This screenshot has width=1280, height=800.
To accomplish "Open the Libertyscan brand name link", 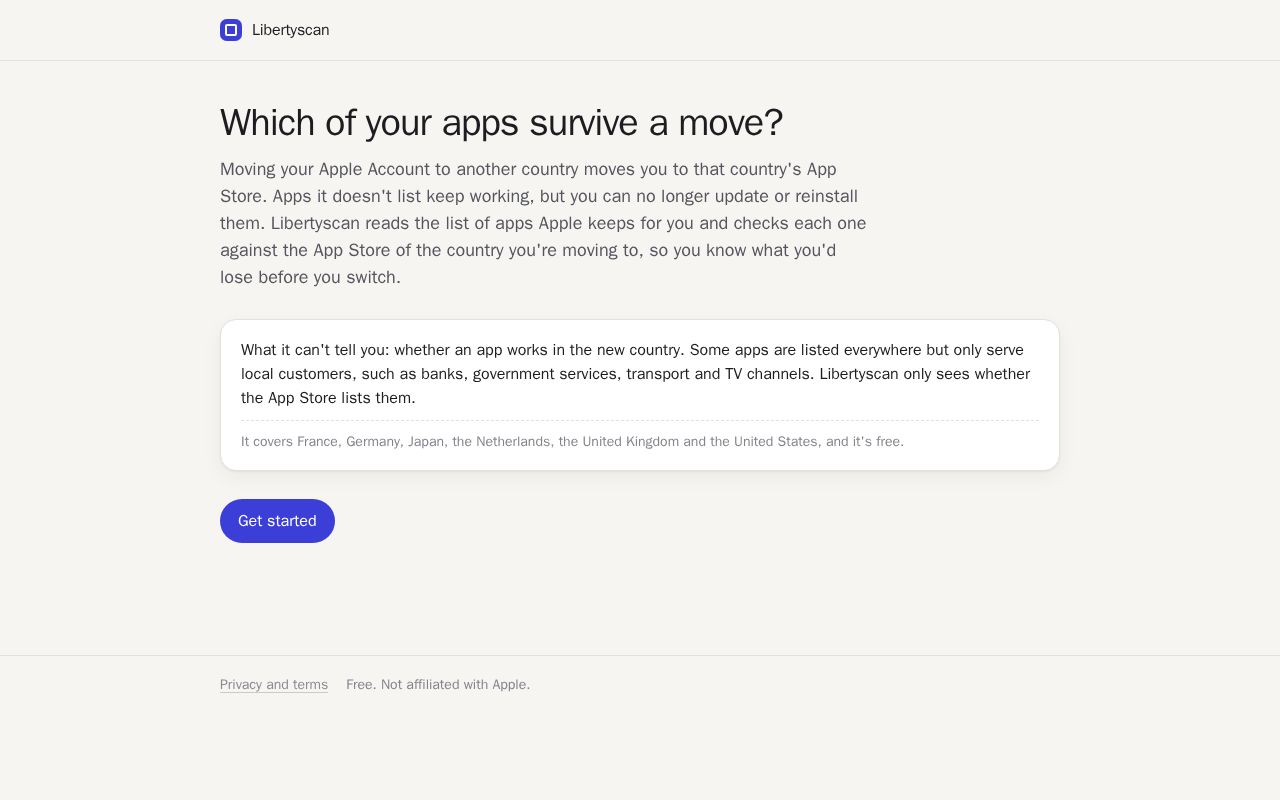I will point(290,30).
